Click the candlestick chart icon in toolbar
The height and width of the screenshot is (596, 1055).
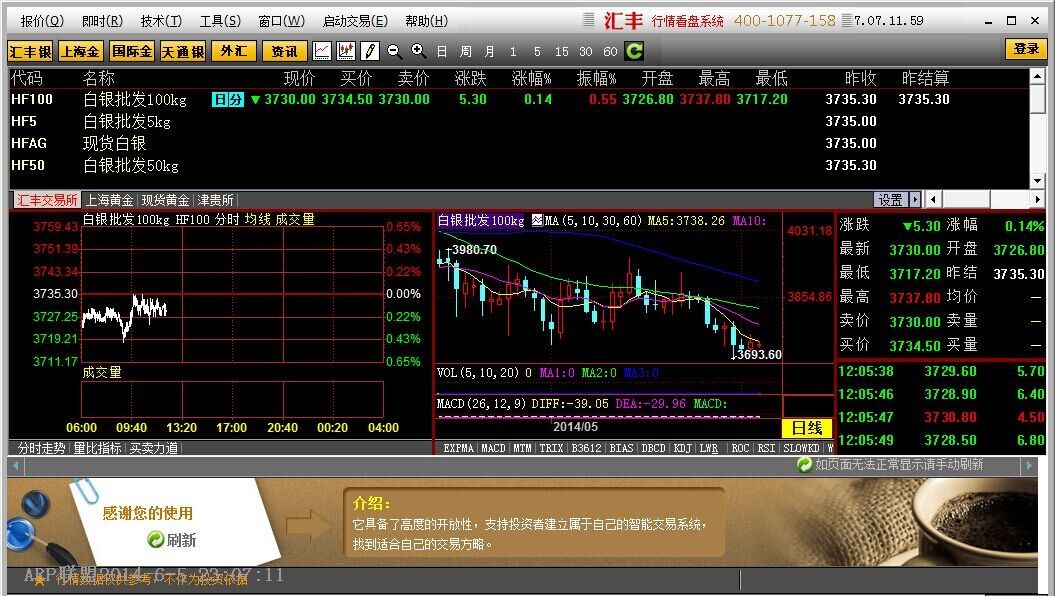346,51
